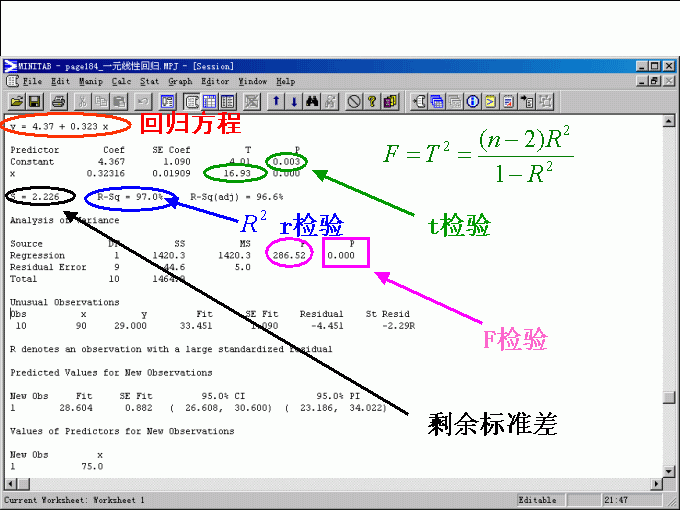Click the Help question mark toolbar icon
Viewport: 680px width, 510px height.
coord(371,101)
